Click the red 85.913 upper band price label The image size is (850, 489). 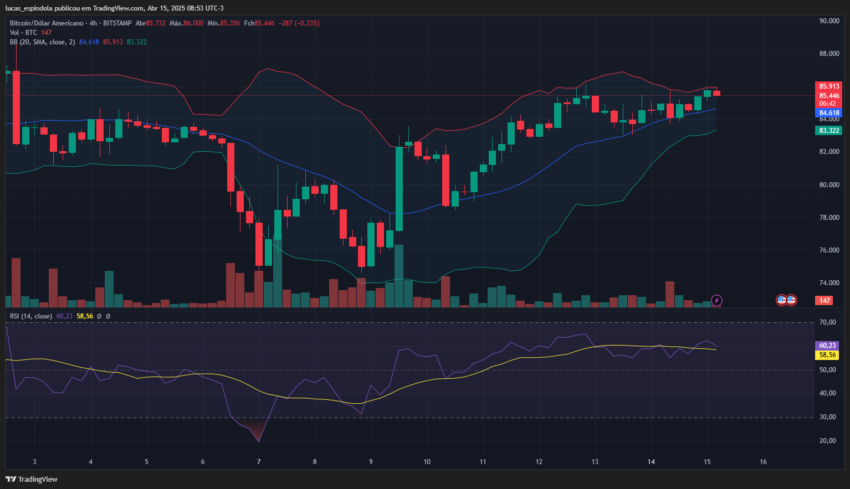pyautogui.click(x=828, y=86)
